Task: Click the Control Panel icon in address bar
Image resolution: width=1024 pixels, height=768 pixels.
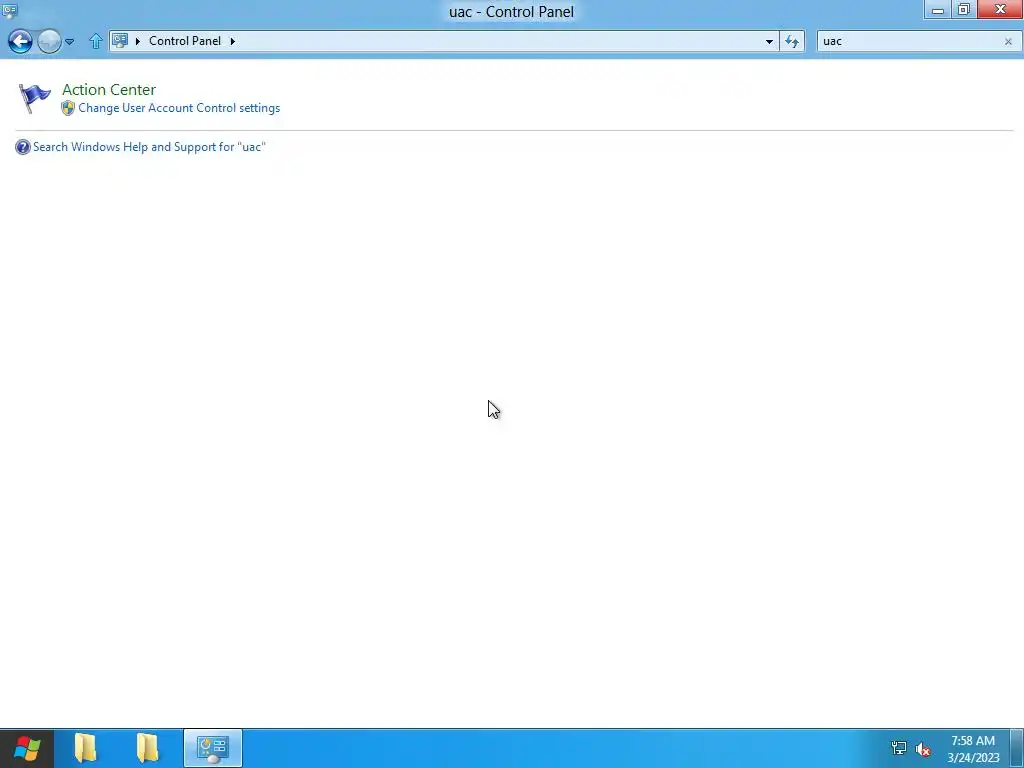Action: click(120, 40)
